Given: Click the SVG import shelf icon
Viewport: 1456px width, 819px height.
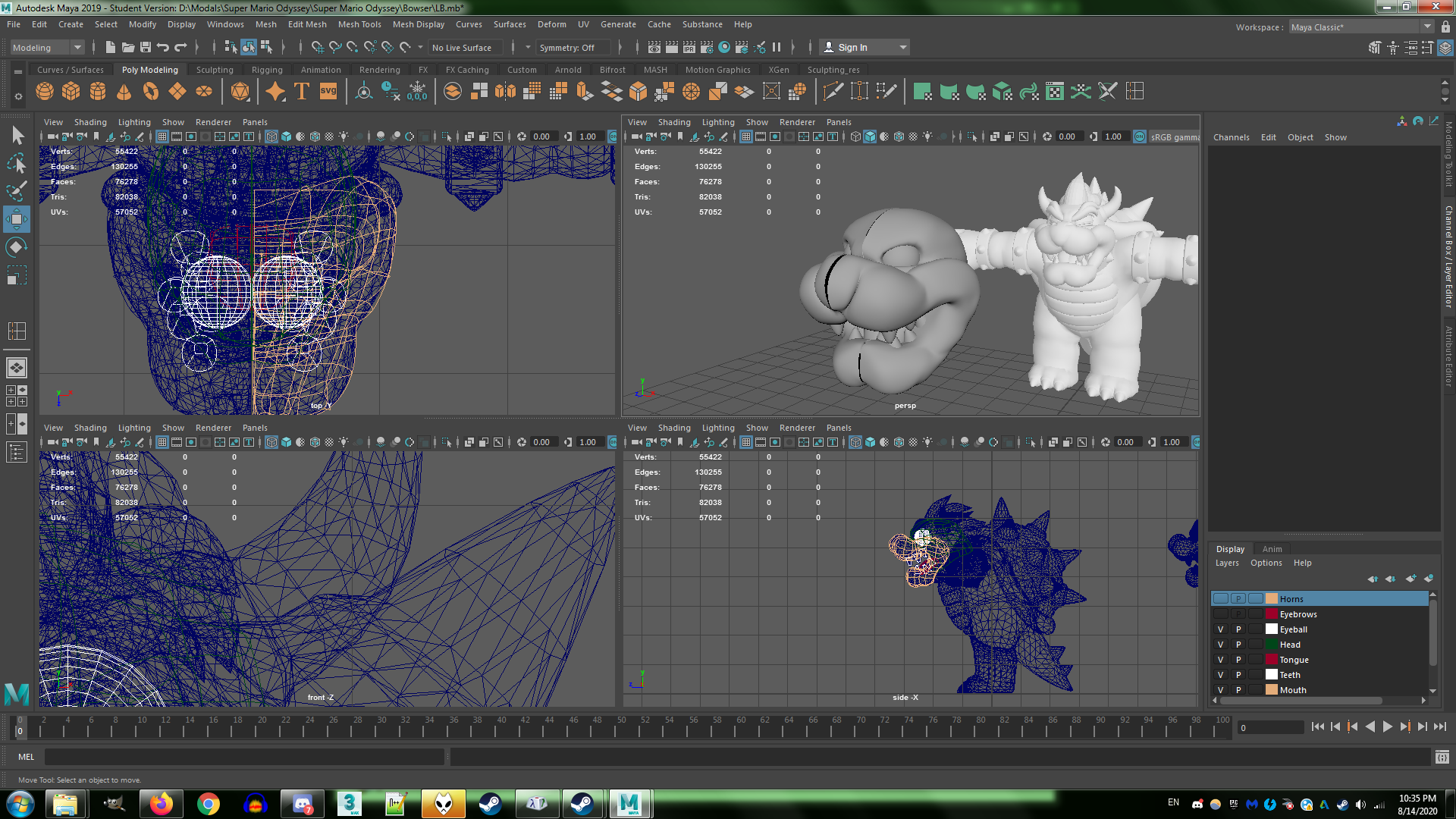Looking at the screenshot, I should tap(328, 92).
